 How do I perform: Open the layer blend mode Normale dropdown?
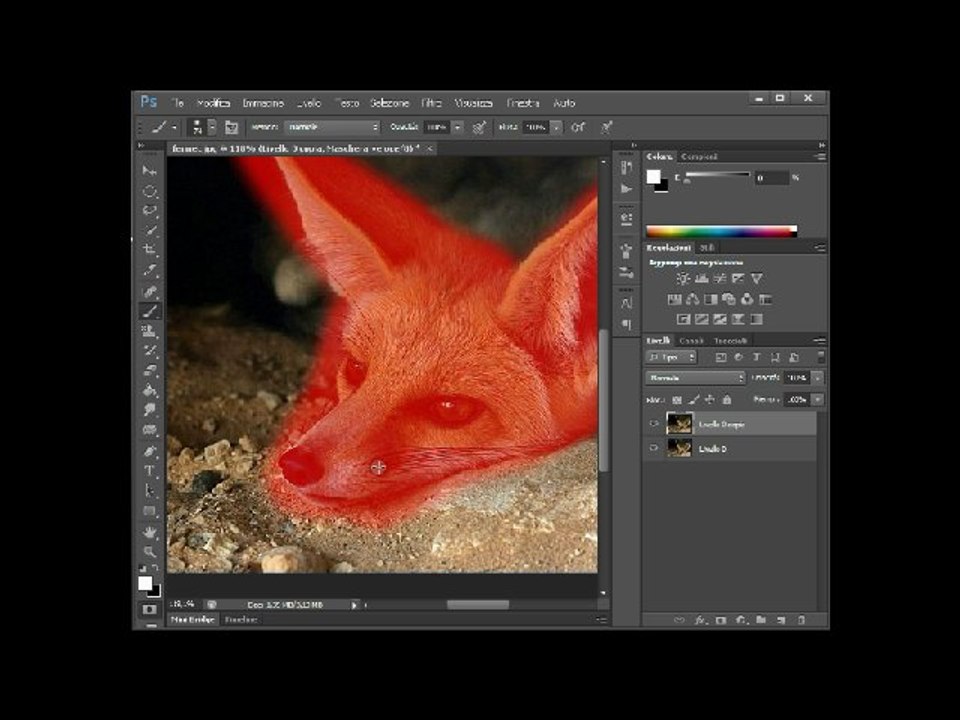695,378
